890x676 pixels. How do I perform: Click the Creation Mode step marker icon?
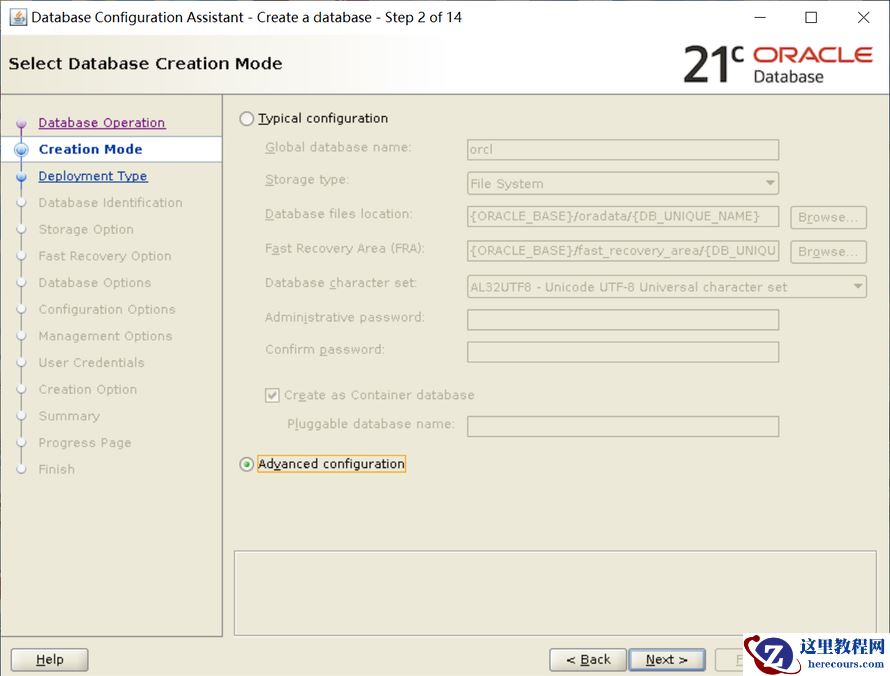point(21,149)
